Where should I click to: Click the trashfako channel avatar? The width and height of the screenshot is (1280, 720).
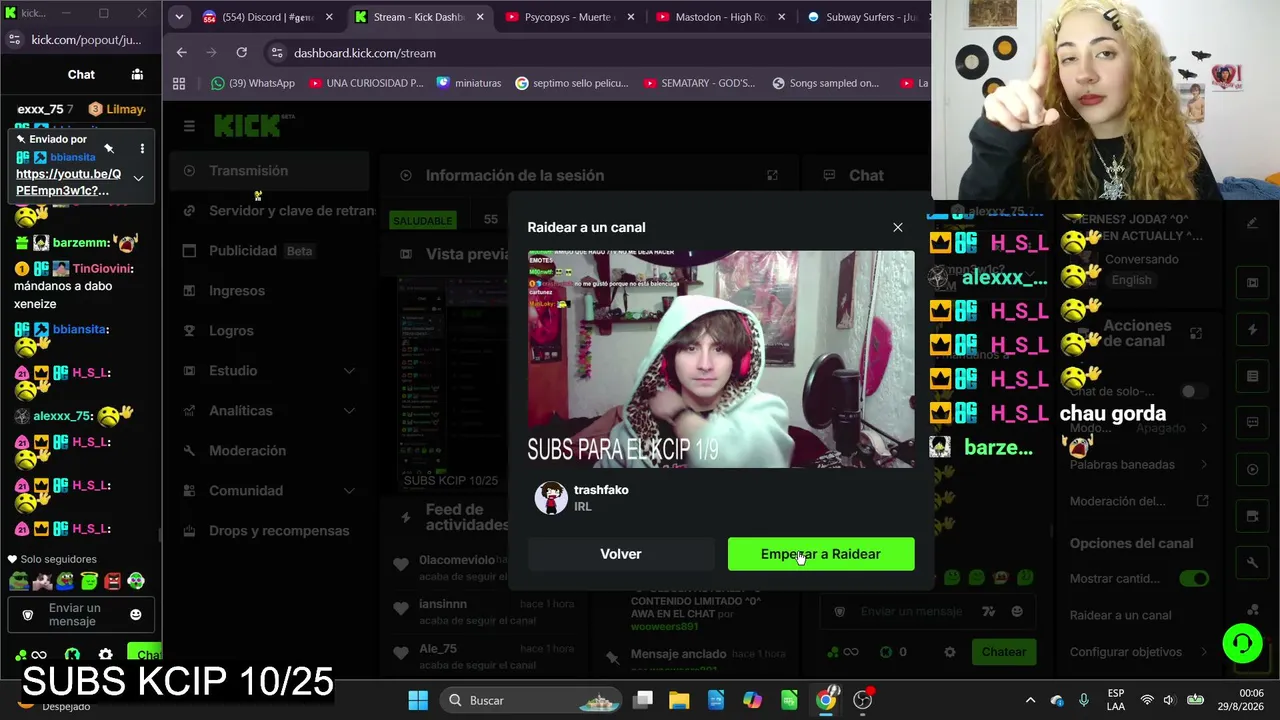coord(551,498)
